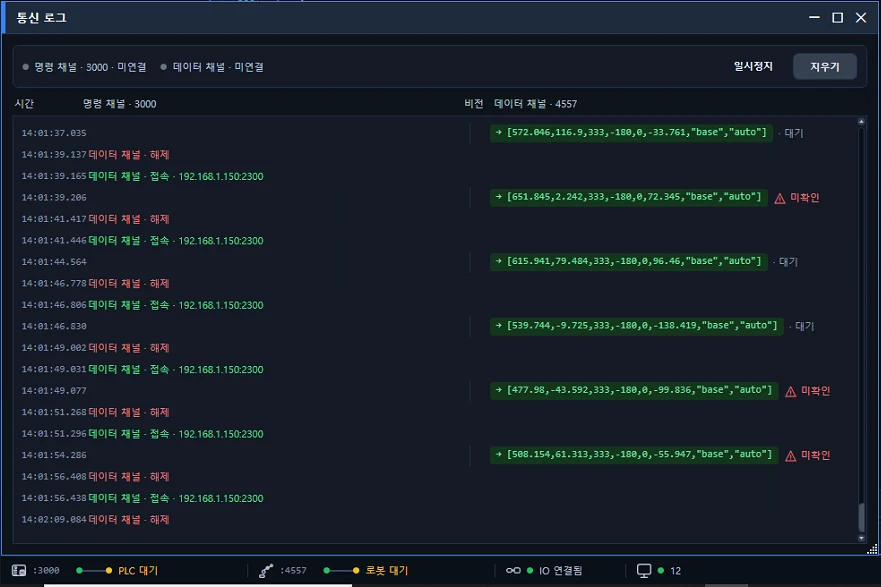The image size is (881, 587).
Task: Click the scrollbar down arrow
Action: coord(861,538)
